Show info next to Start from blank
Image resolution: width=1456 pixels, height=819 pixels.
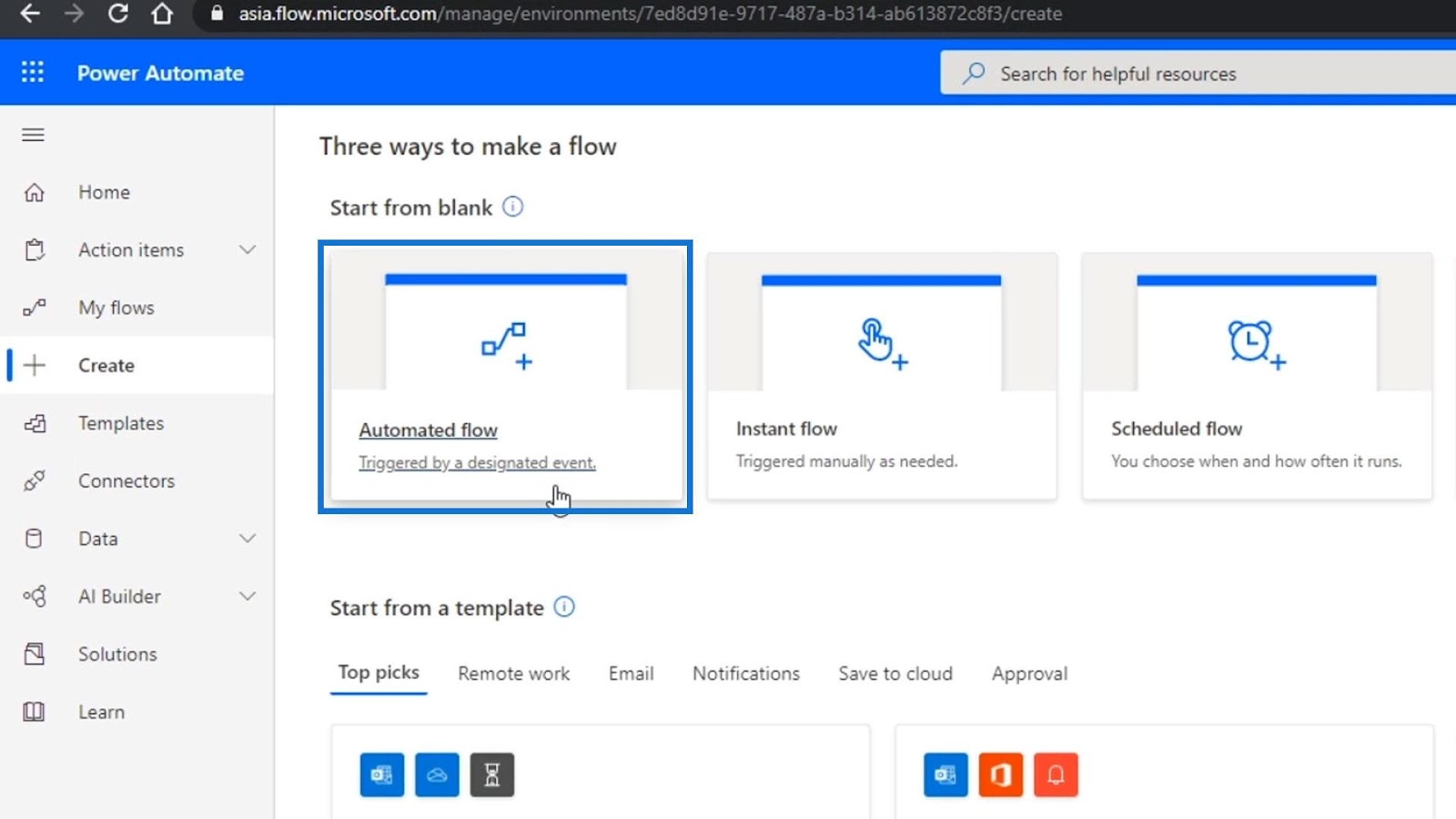pos(513,207)
